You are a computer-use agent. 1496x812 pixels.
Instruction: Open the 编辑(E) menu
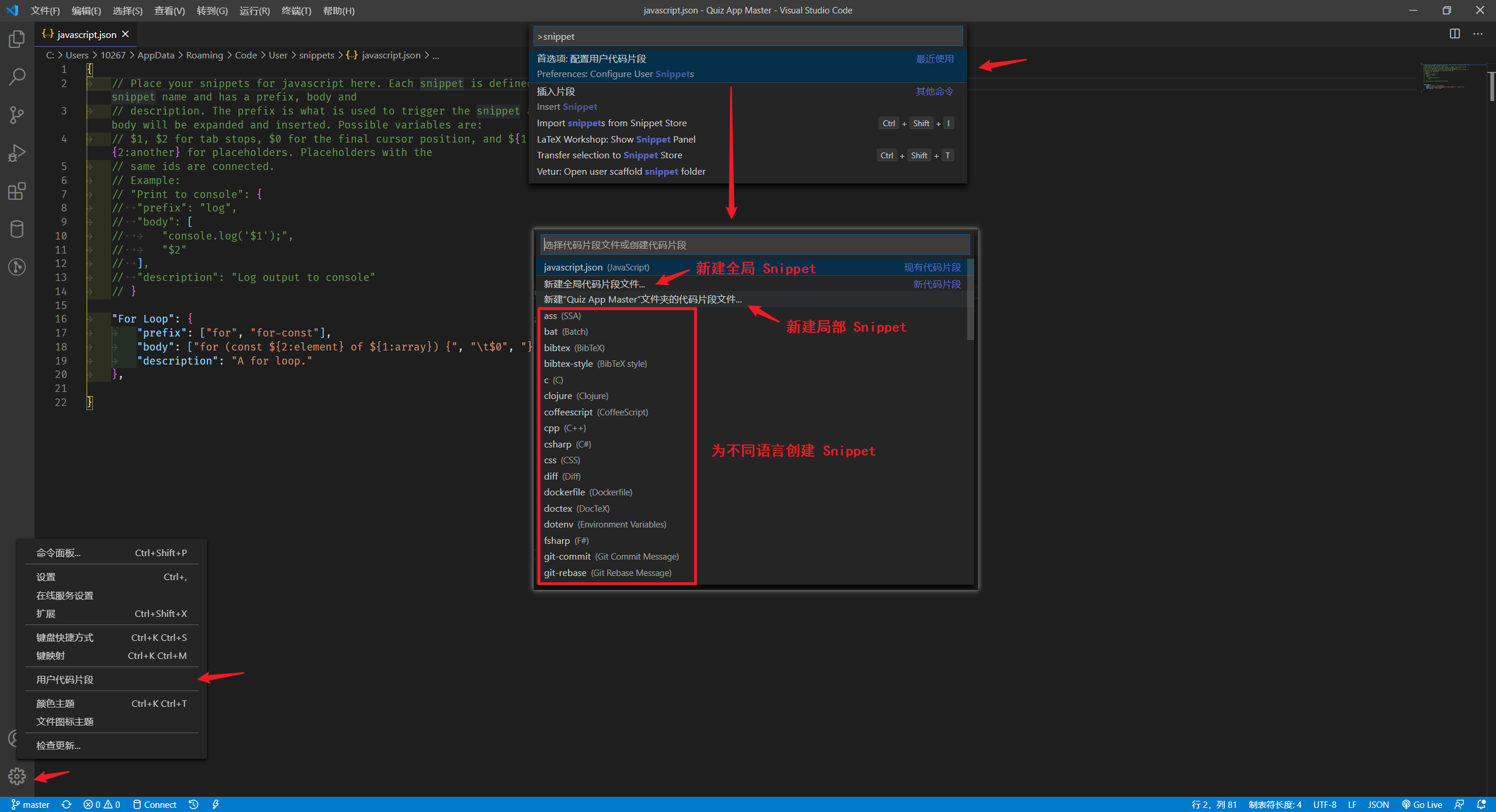tap(86, 11)
